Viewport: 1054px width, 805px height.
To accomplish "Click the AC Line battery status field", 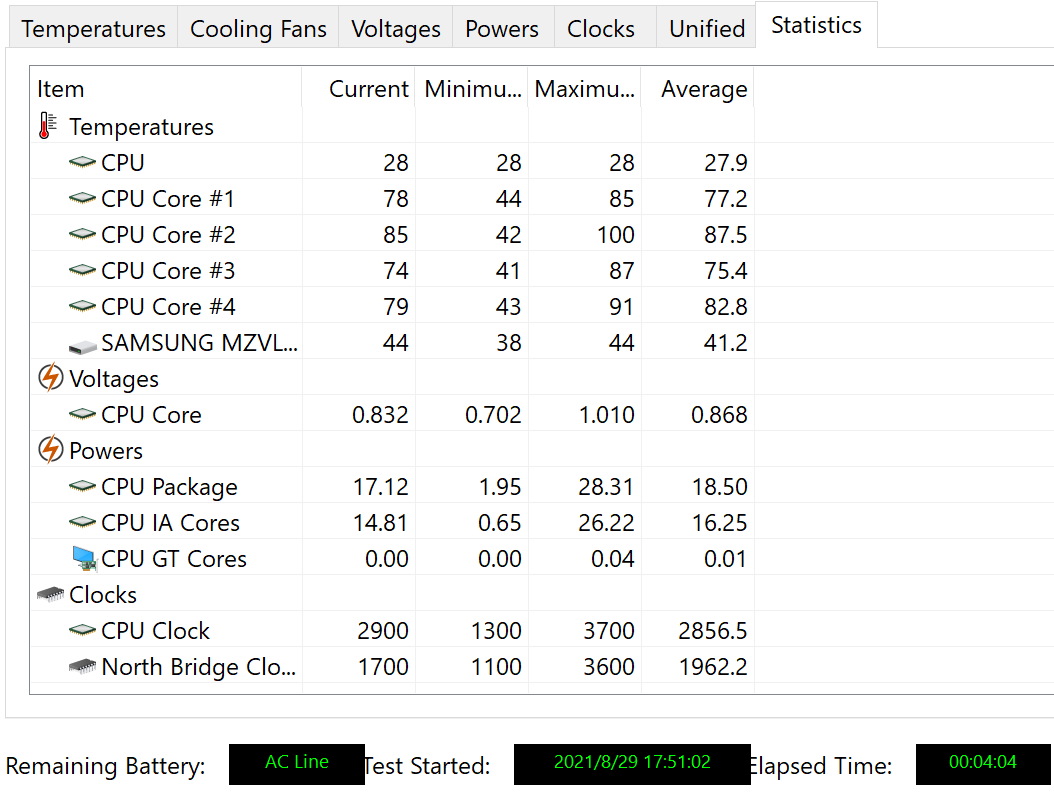I will [296, 764].
